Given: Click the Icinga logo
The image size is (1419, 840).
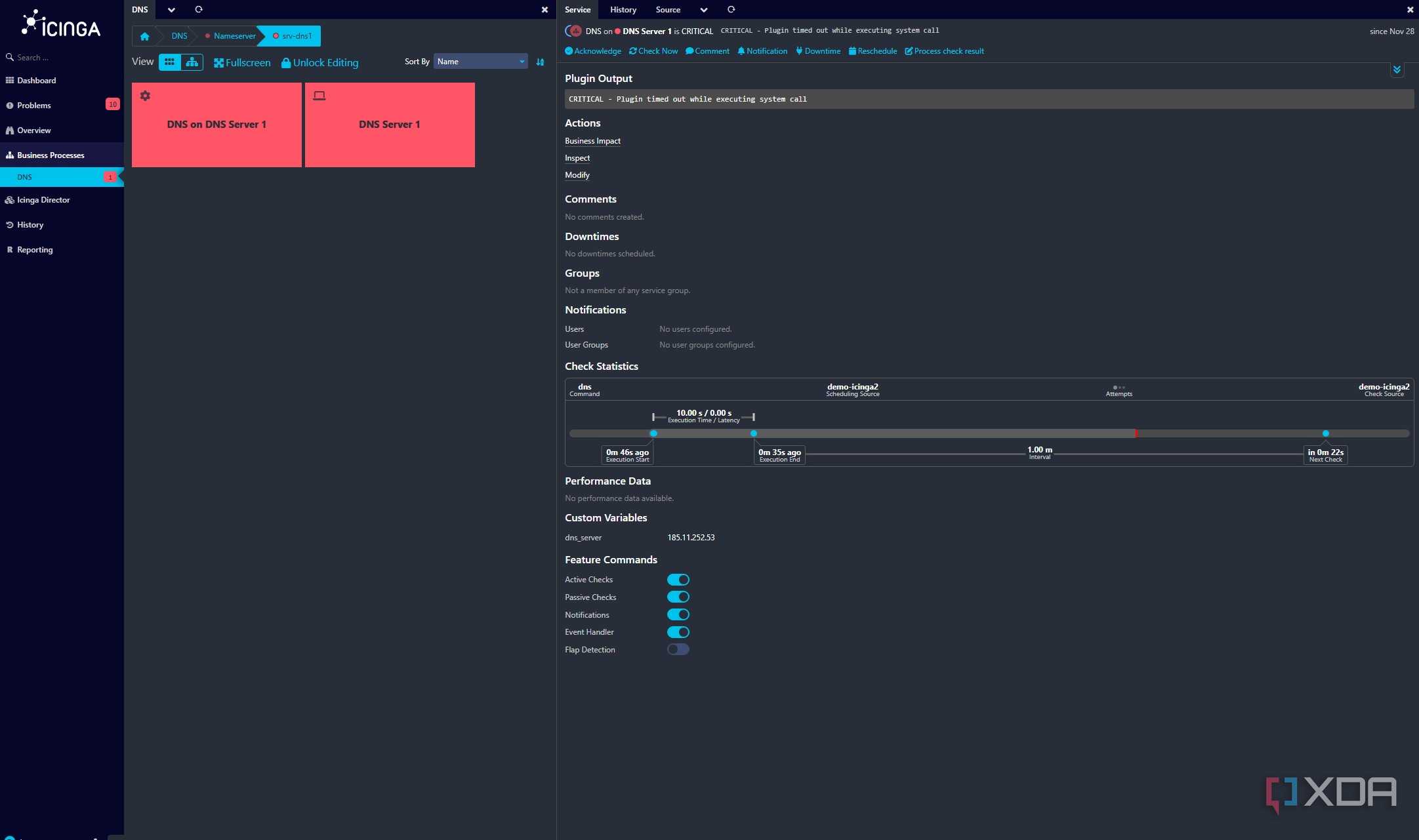Looking at the screenshot, I should point(61,24).
